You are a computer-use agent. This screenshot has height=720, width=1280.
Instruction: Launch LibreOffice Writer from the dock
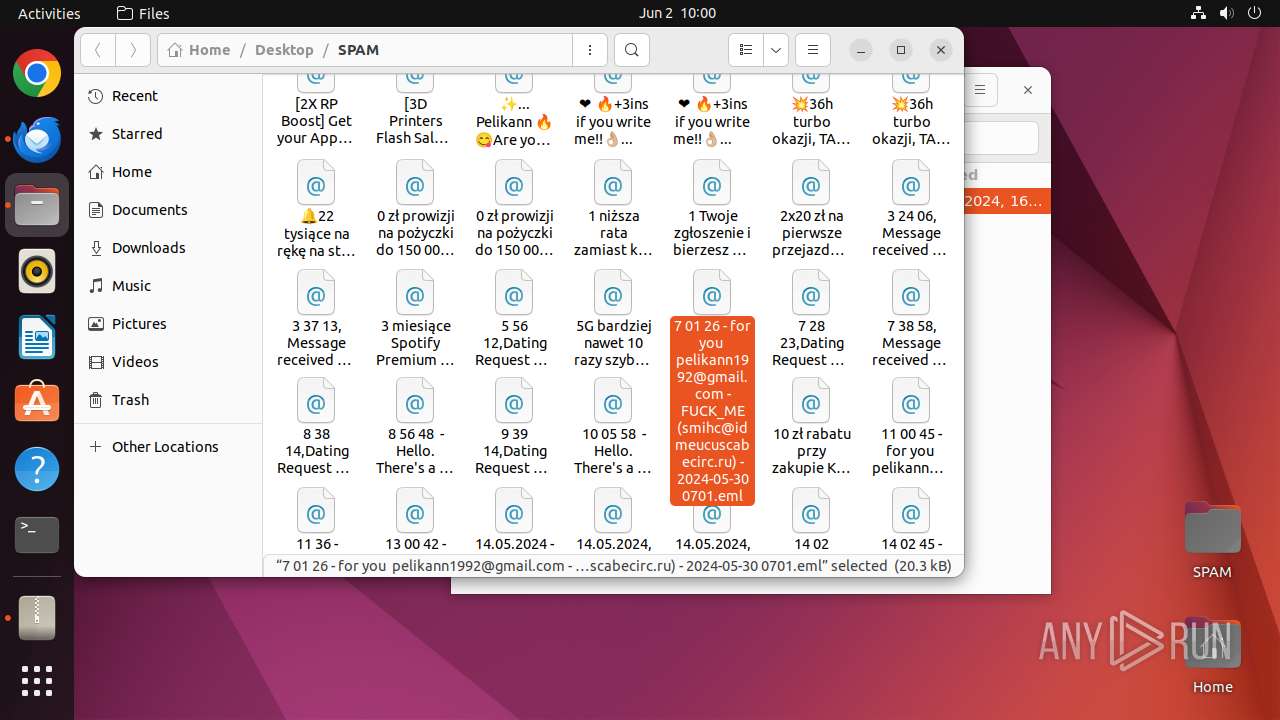(37, 337)
